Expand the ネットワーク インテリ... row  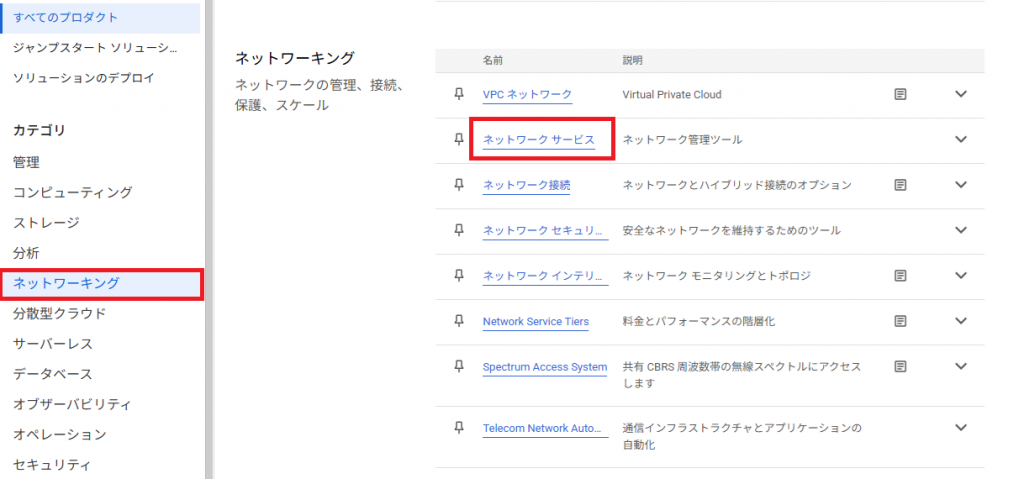(961, 275)
